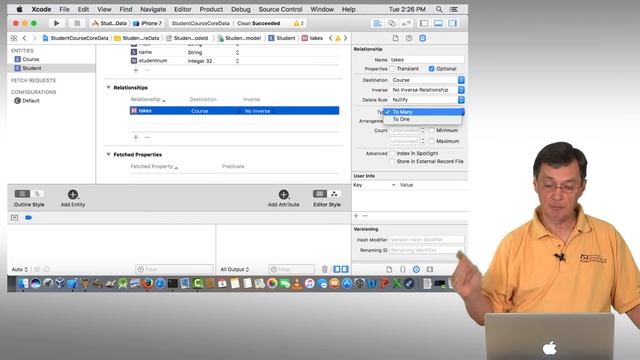
Task: Toggle the utilities pane
Action: 453,23
